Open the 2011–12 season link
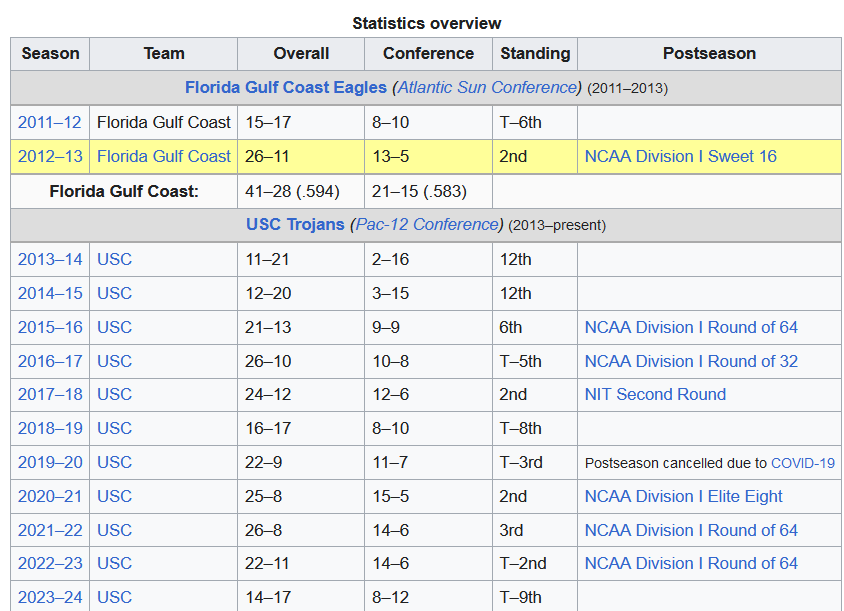 pyautogui.click(x=50, y=122)
